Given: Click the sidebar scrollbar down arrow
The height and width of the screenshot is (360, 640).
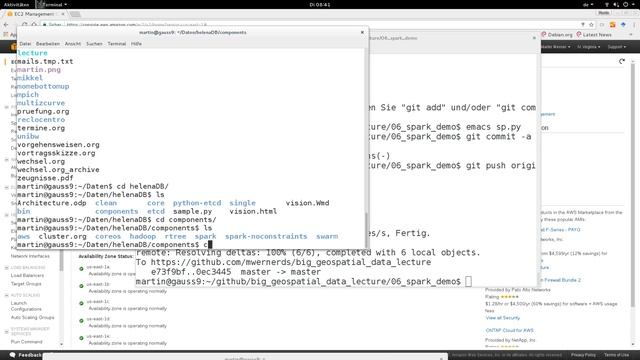Looking at the screenshot, I should click(62, 345).
